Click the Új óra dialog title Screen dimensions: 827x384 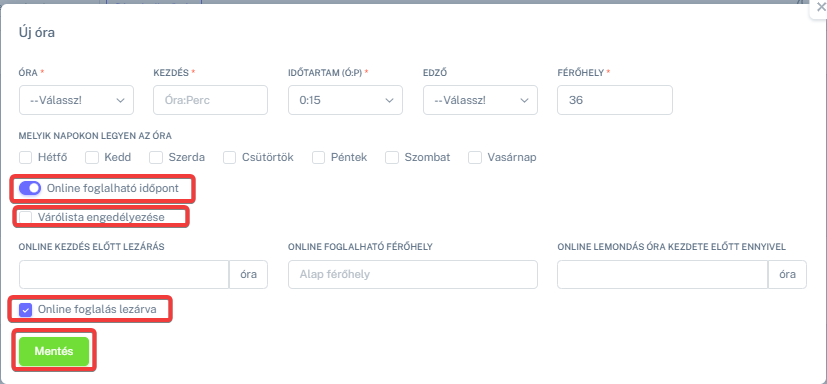(37, 33)
